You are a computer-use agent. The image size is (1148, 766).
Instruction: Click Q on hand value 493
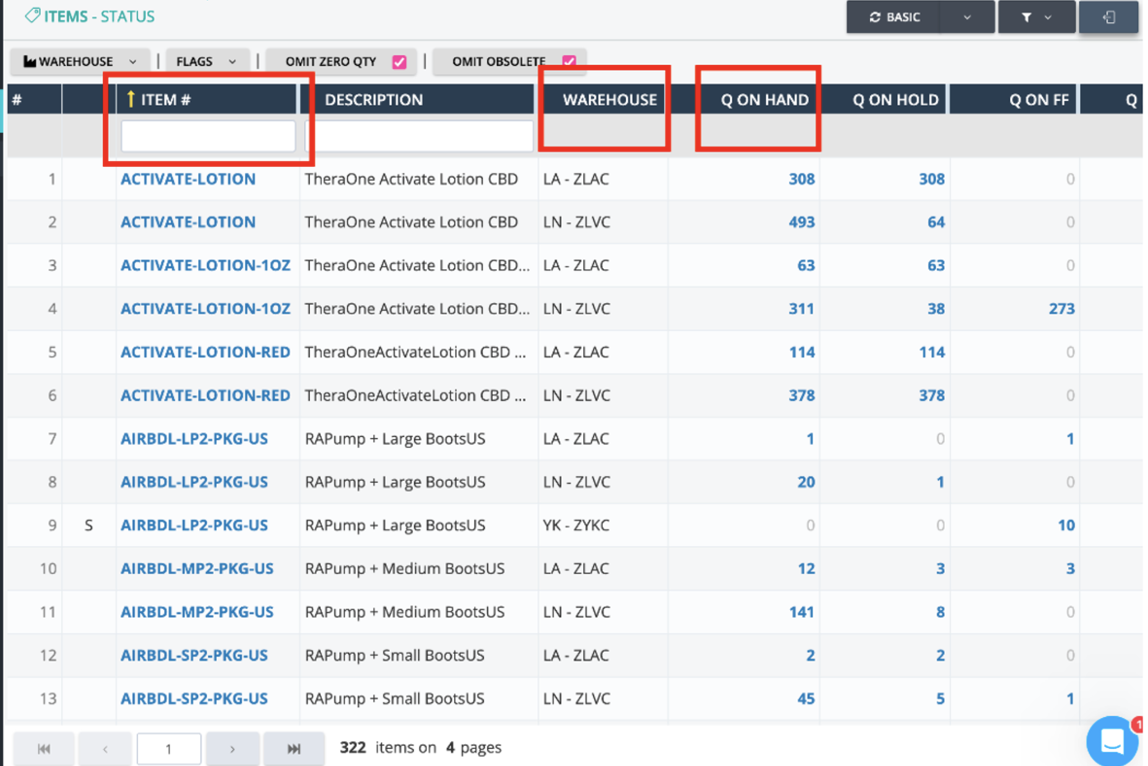tap(802, 222)
